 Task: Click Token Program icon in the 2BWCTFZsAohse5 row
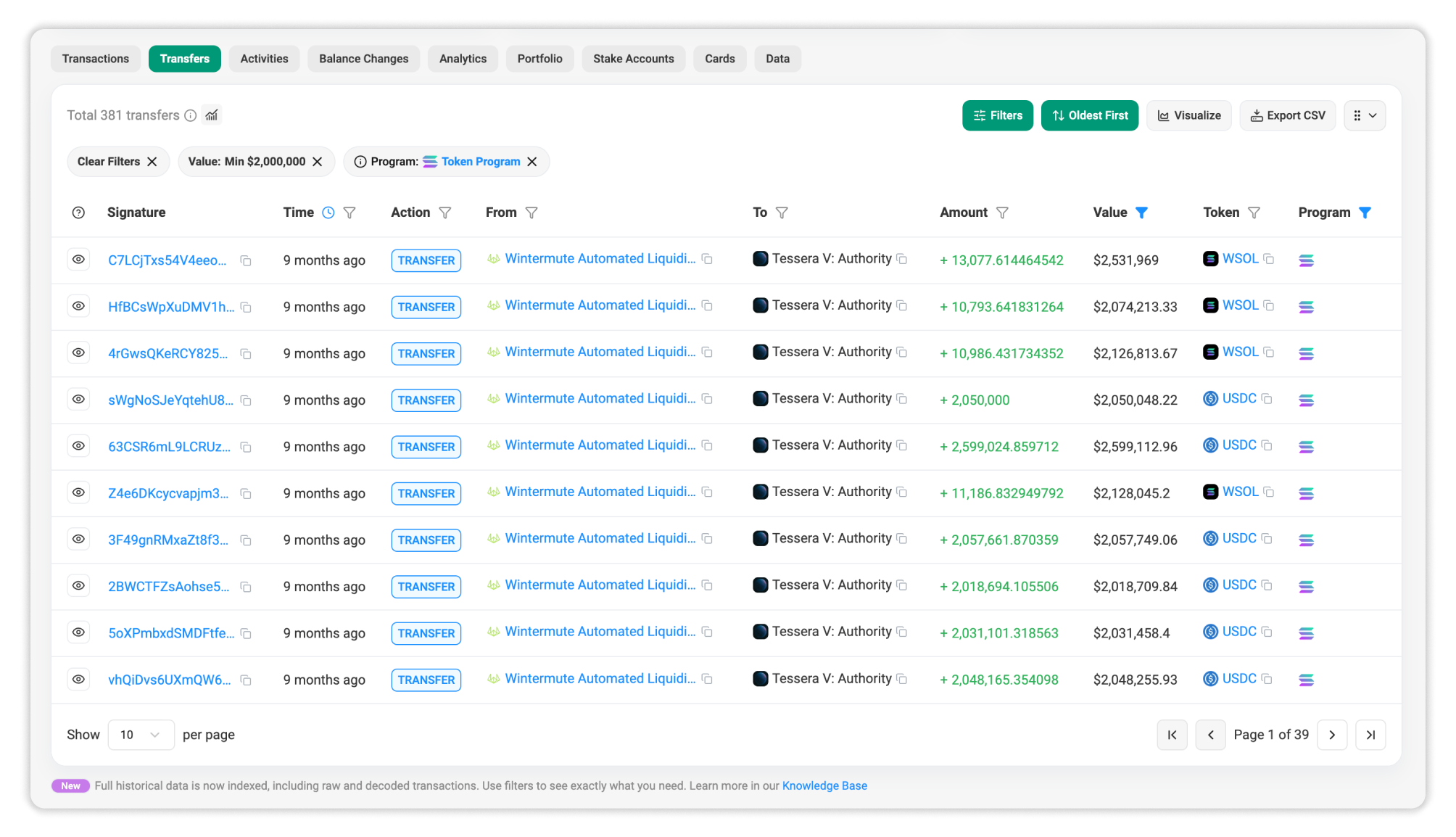tap(1306, 587)
